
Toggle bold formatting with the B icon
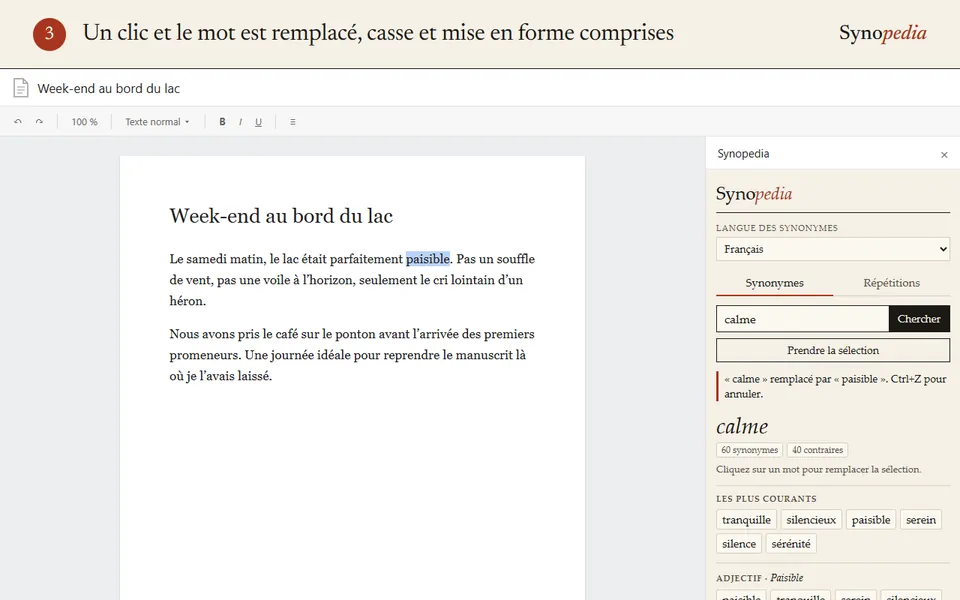pos(222,122)
